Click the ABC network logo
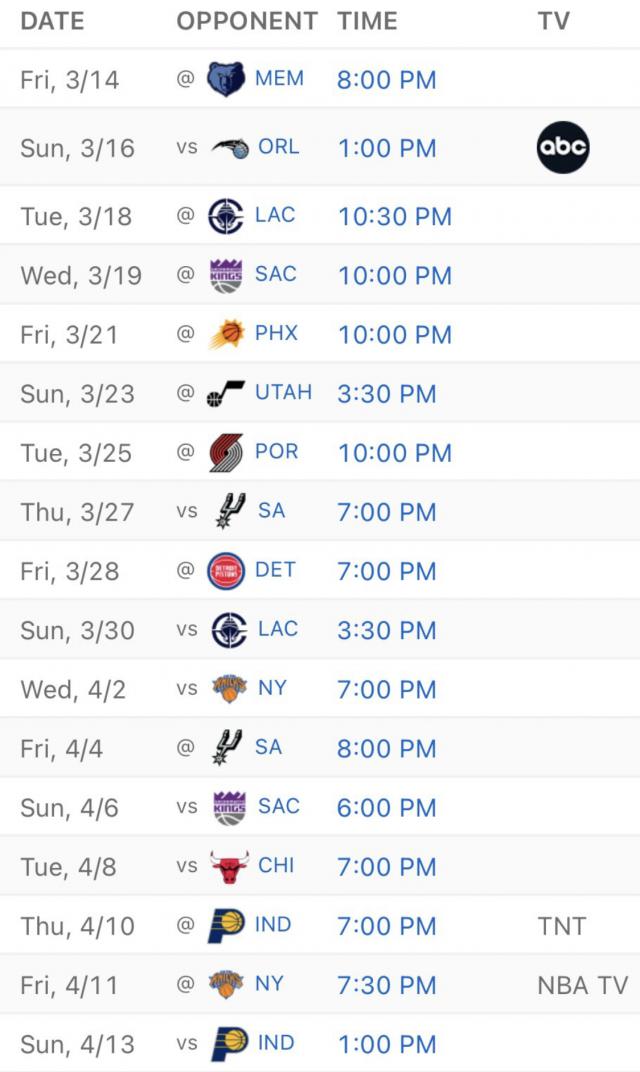Viewport: 640px width, 1072px height. [x=562, y=148]
